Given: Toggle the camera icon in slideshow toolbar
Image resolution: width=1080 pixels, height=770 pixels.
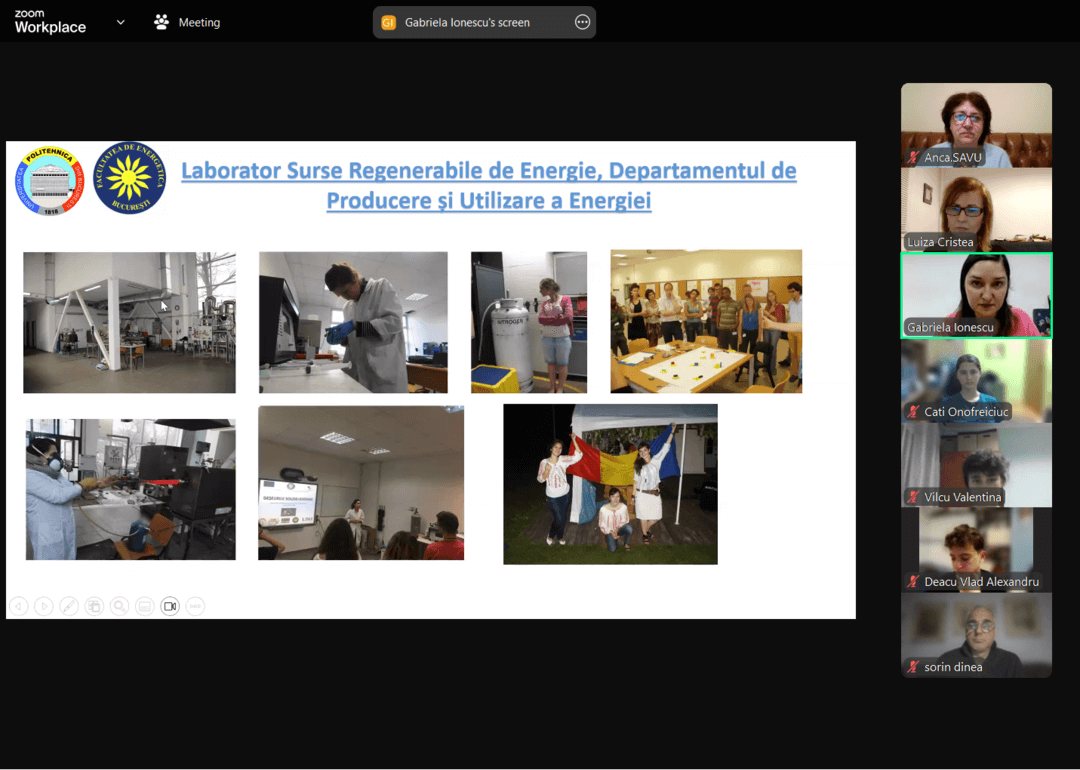Looking at the screenshot, I should (x=170, y=606).
